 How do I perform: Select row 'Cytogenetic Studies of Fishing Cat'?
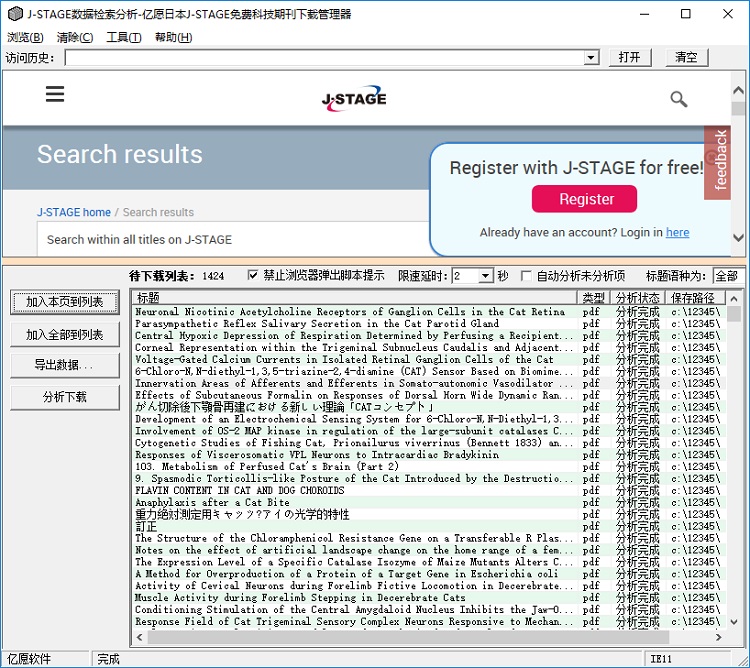tap(429, 443)
